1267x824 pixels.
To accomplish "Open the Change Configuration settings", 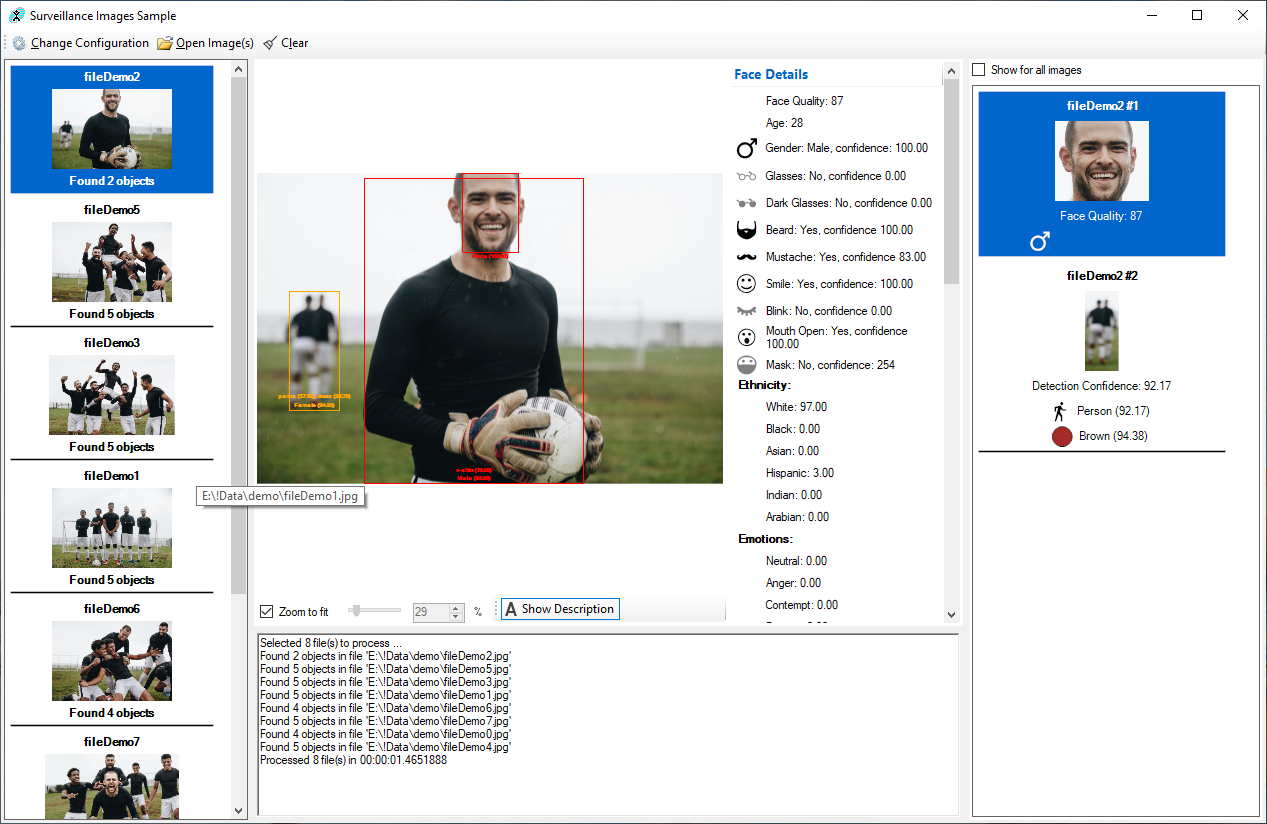I will [x=80, y=43].
